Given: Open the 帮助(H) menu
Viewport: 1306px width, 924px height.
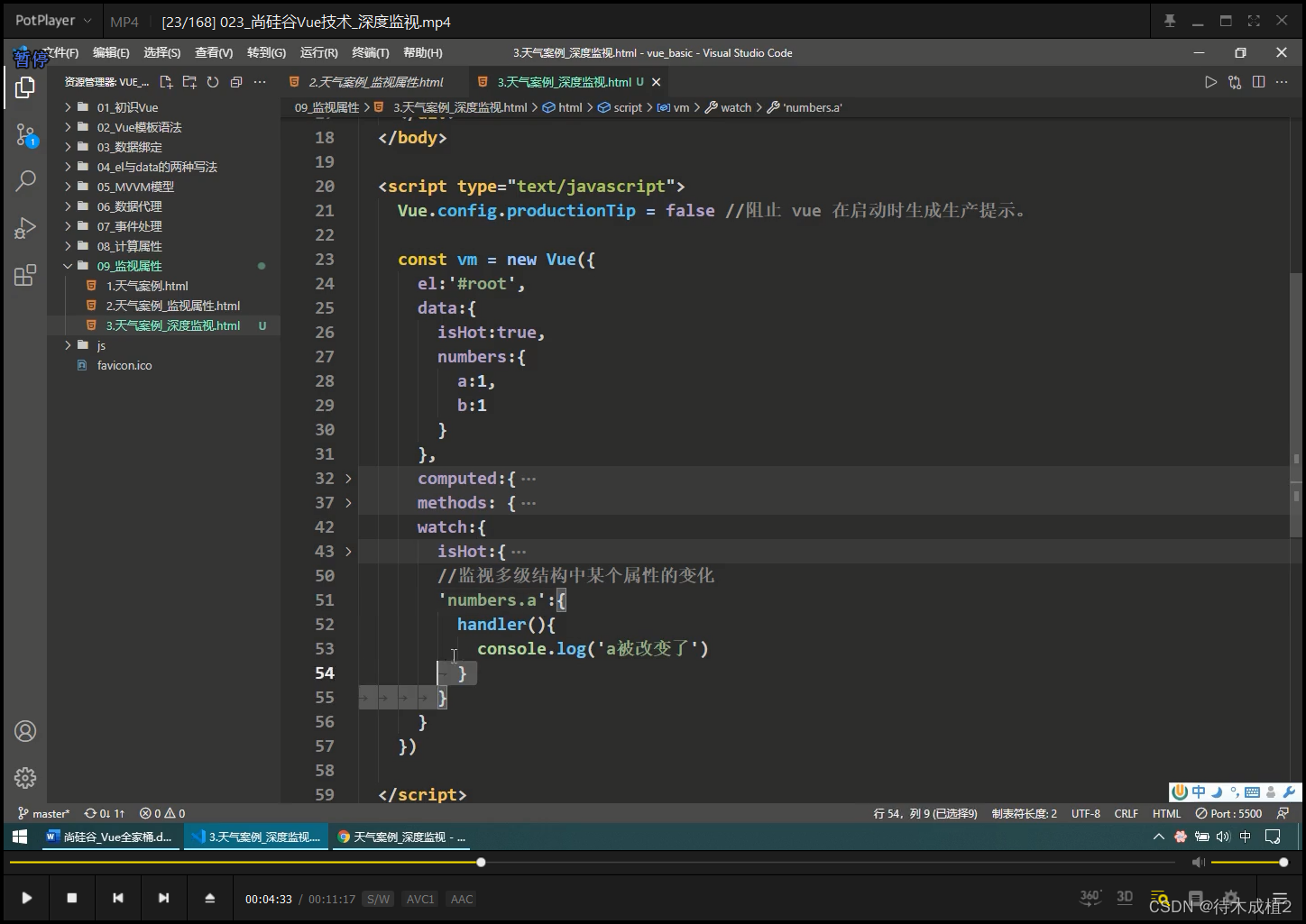Looking at the screenshot, I should [x=423, y=53].
